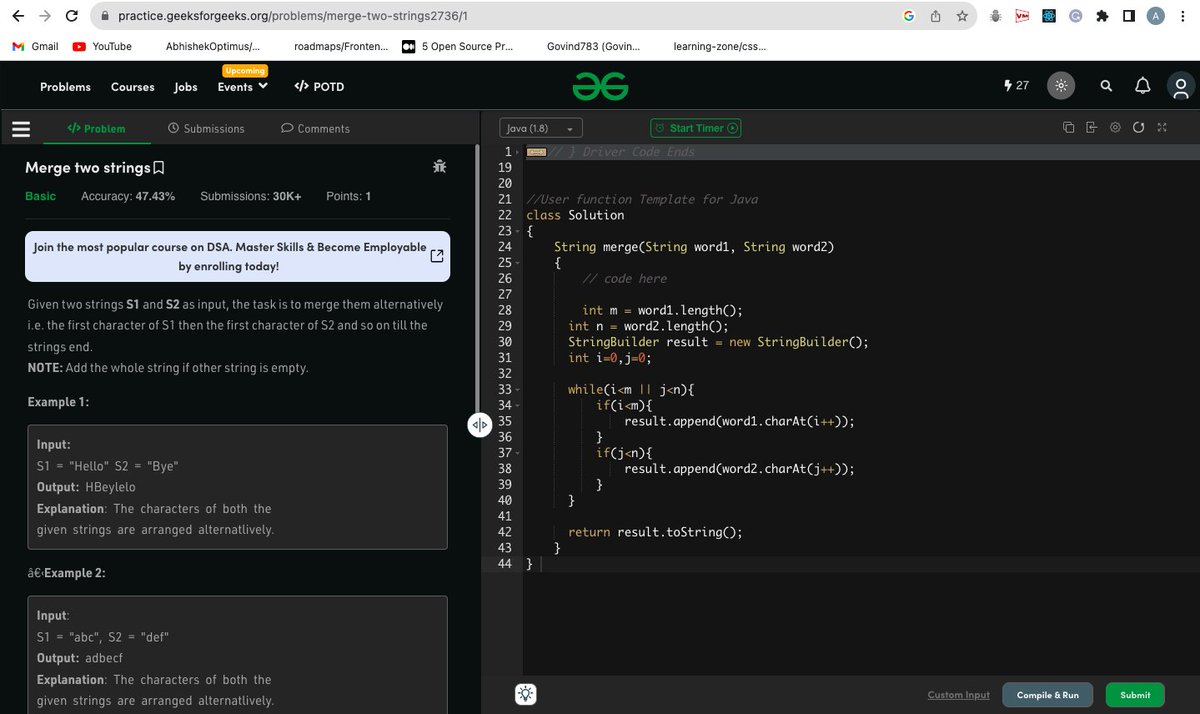The height and width of the screenshot is (714, 1200).
Task: Open the roadmaps/Fronten... bookmark
Action: [341, 46]
